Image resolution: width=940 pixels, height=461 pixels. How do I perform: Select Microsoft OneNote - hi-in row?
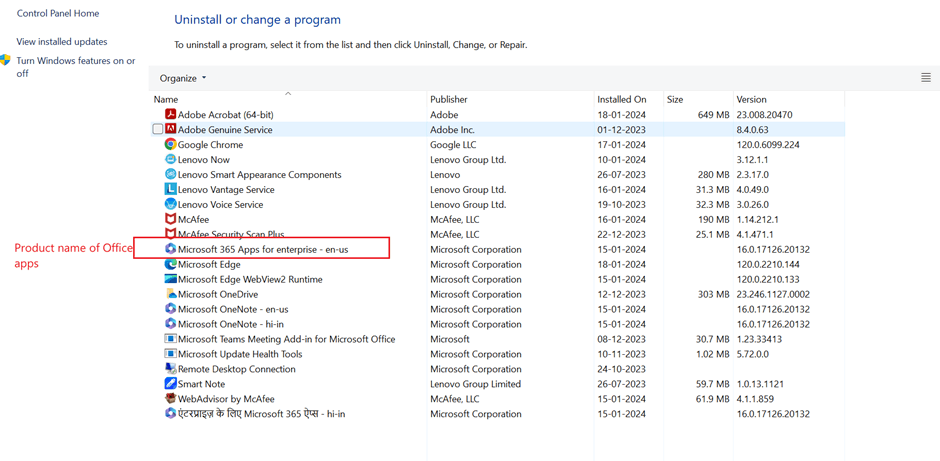498,324
